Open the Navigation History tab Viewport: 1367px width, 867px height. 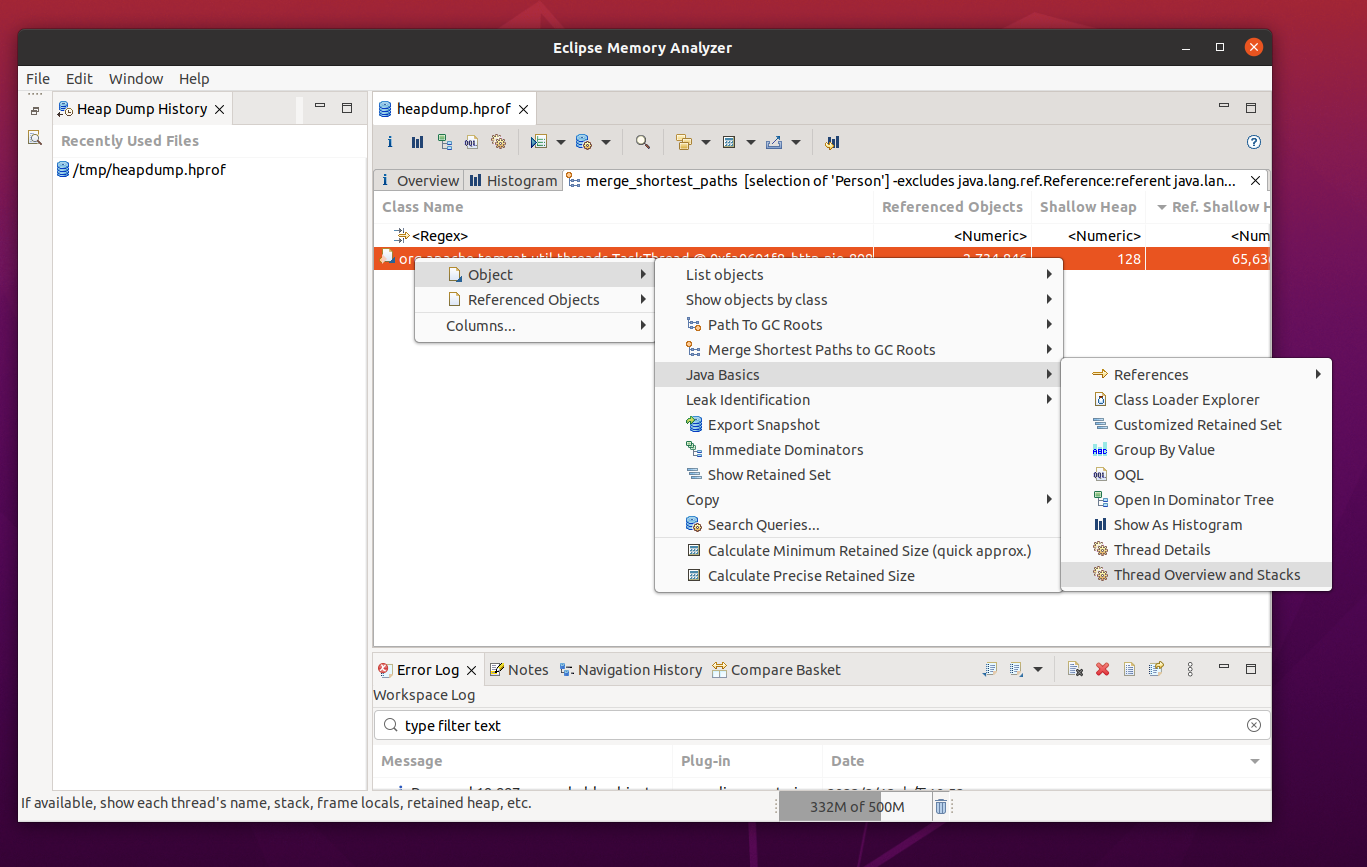click(x=630, y=669)
